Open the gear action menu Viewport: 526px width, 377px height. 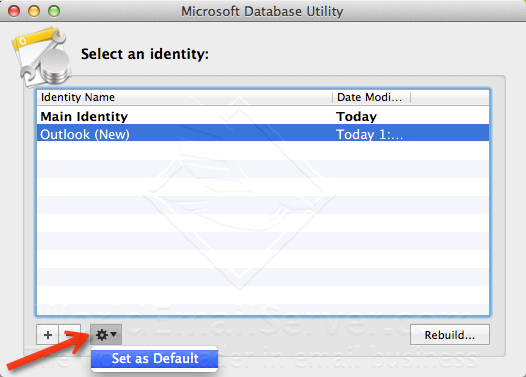(106, 334)
